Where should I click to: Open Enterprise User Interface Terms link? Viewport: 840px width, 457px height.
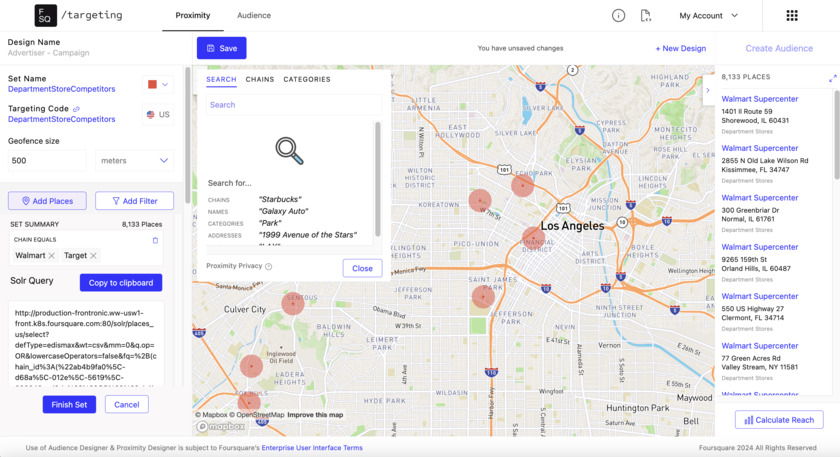point(312,448)
